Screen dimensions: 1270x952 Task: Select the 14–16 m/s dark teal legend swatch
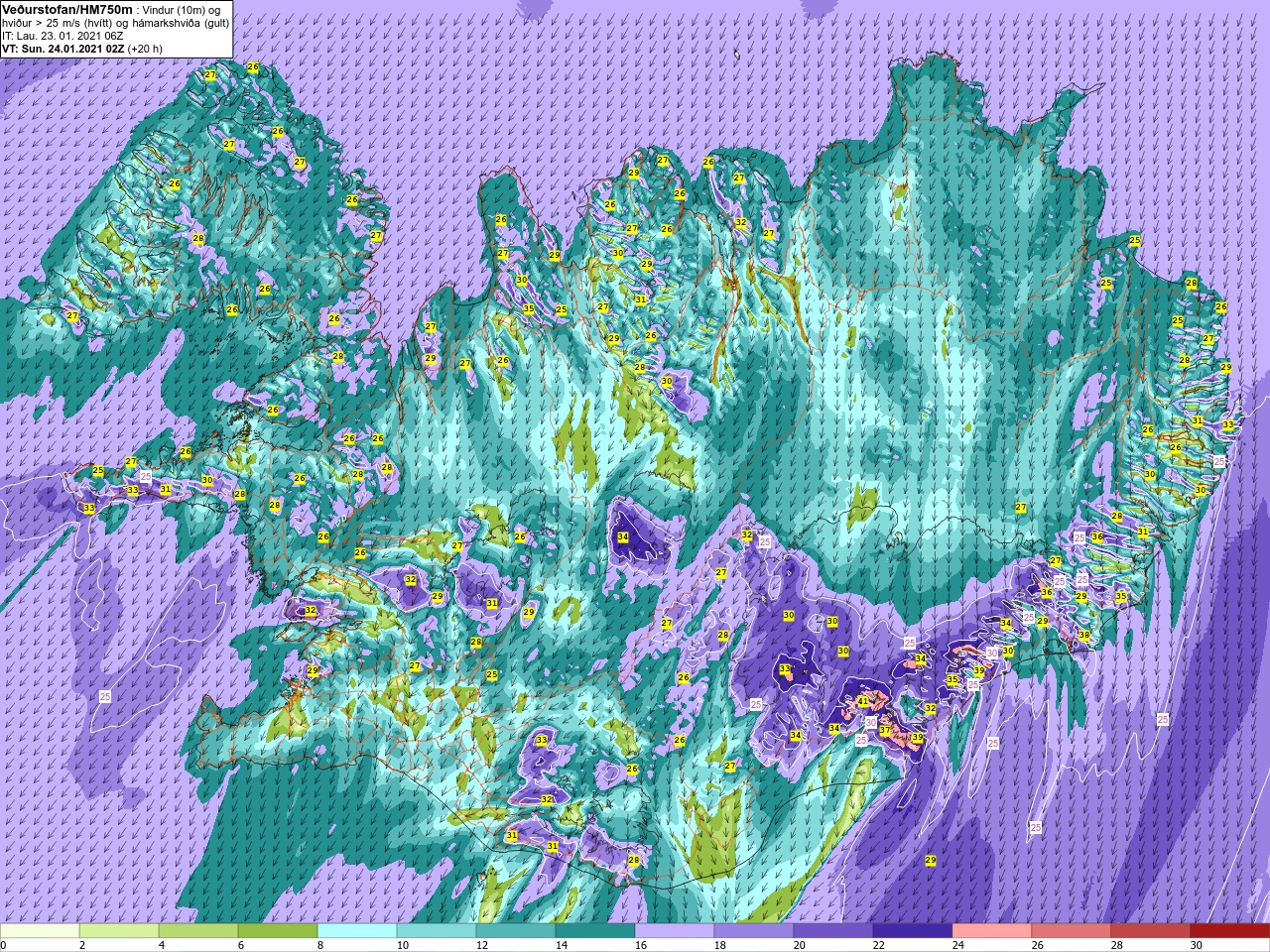595,931
